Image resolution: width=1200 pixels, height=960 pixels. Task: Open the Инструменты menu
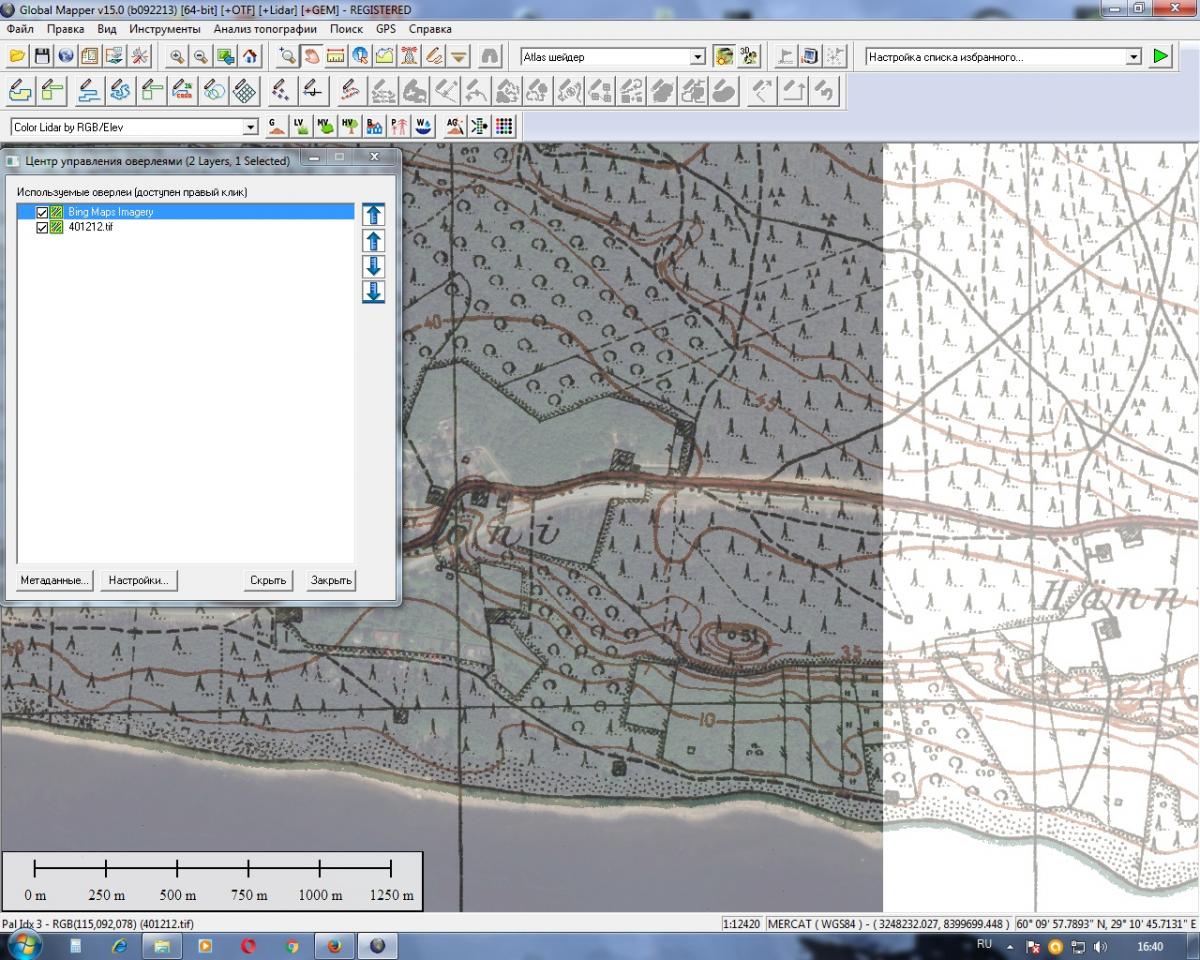coord(164,29)
